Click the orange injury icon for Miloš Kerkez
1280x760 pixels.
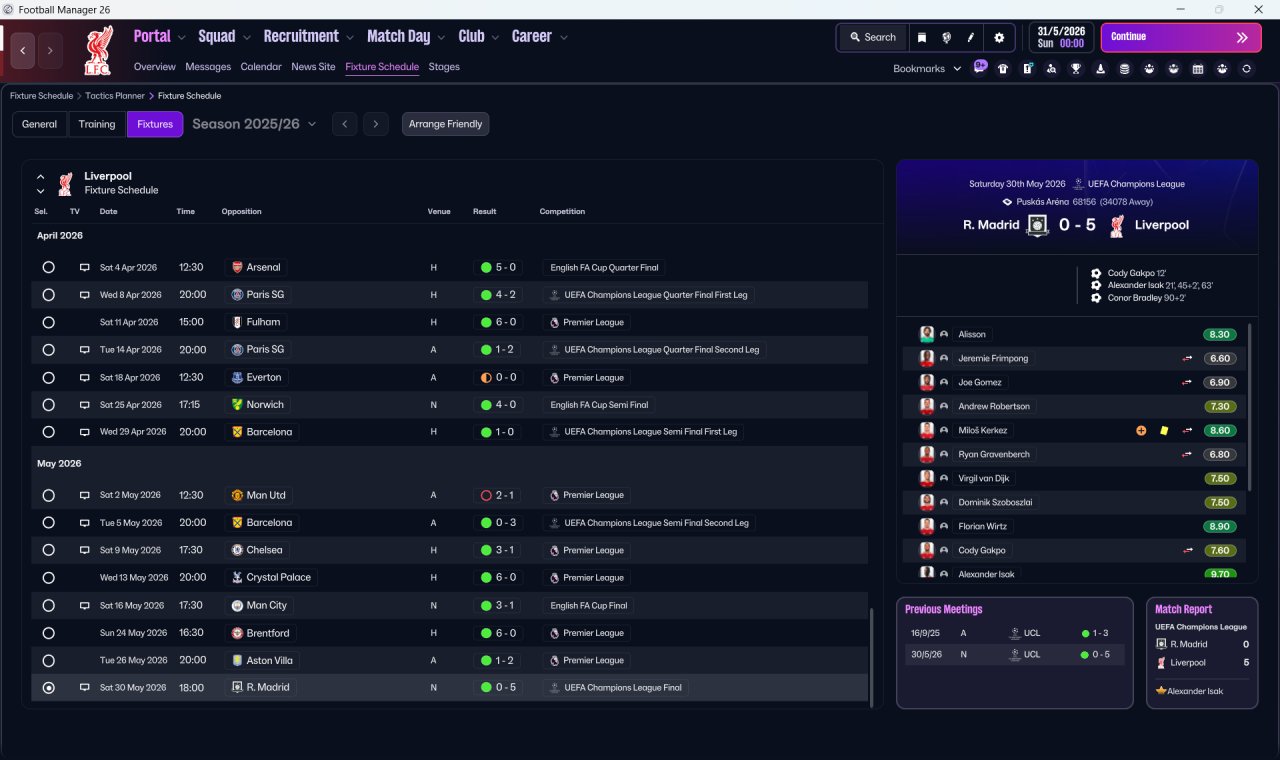point(1141,430)
